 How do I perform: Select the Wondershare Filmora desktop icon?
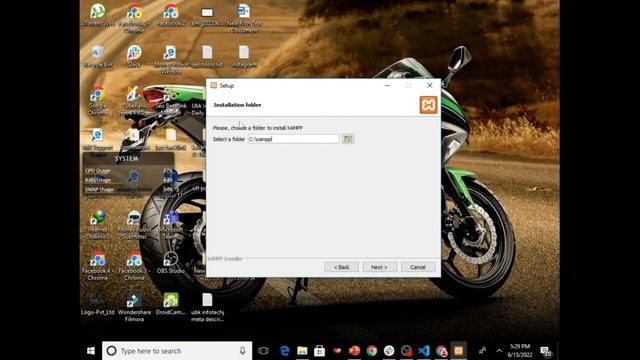134,307
